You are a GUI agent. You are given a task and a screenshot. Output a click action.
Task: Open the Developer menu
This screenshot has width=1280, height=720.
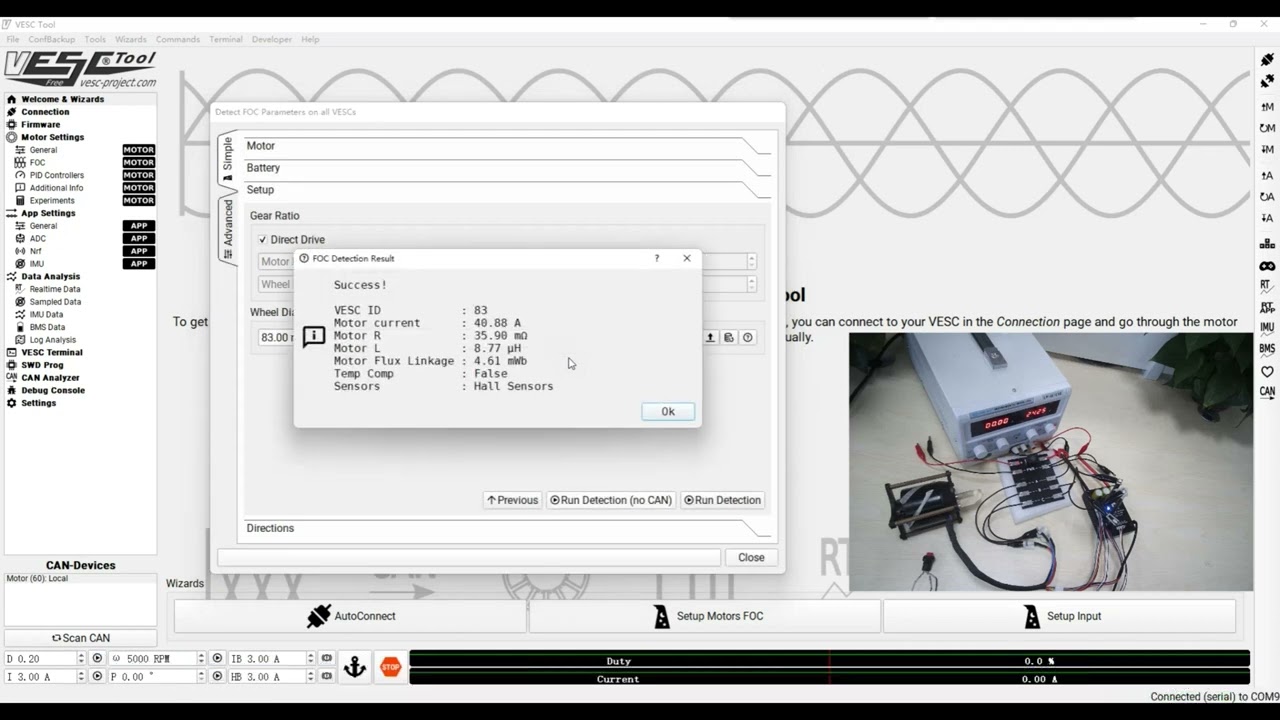pos(272,39)
